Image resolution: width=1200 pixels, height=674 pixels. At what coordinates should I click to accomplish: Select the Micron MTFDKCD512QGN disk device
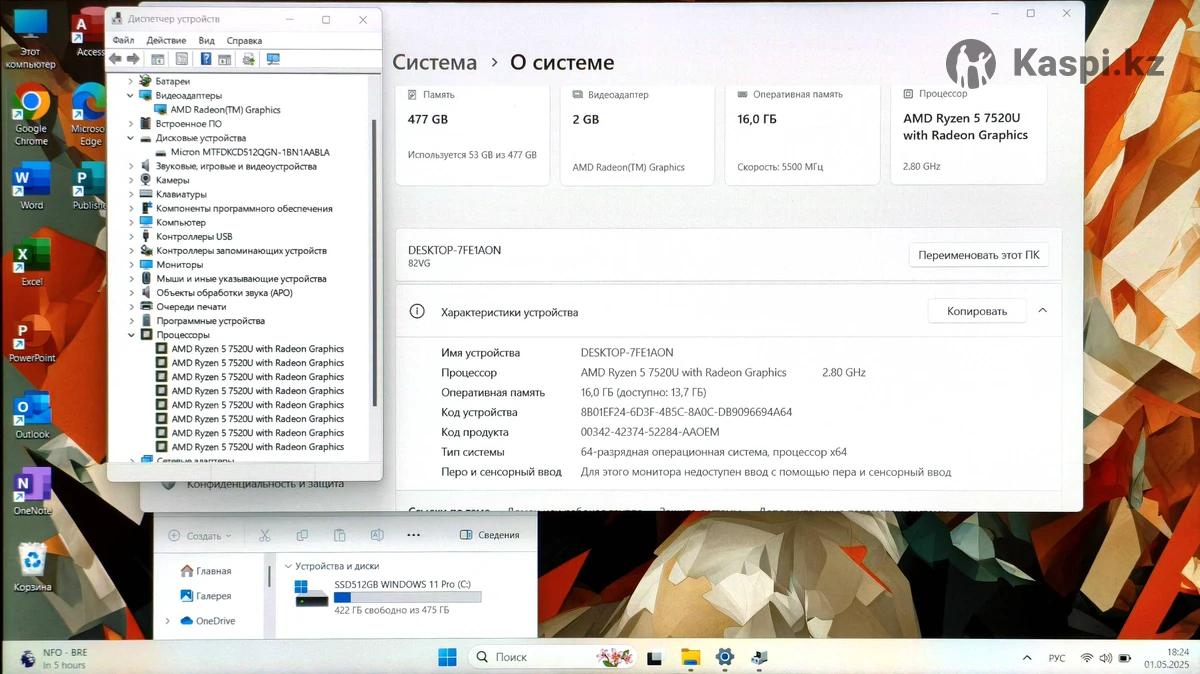(242, 152)
